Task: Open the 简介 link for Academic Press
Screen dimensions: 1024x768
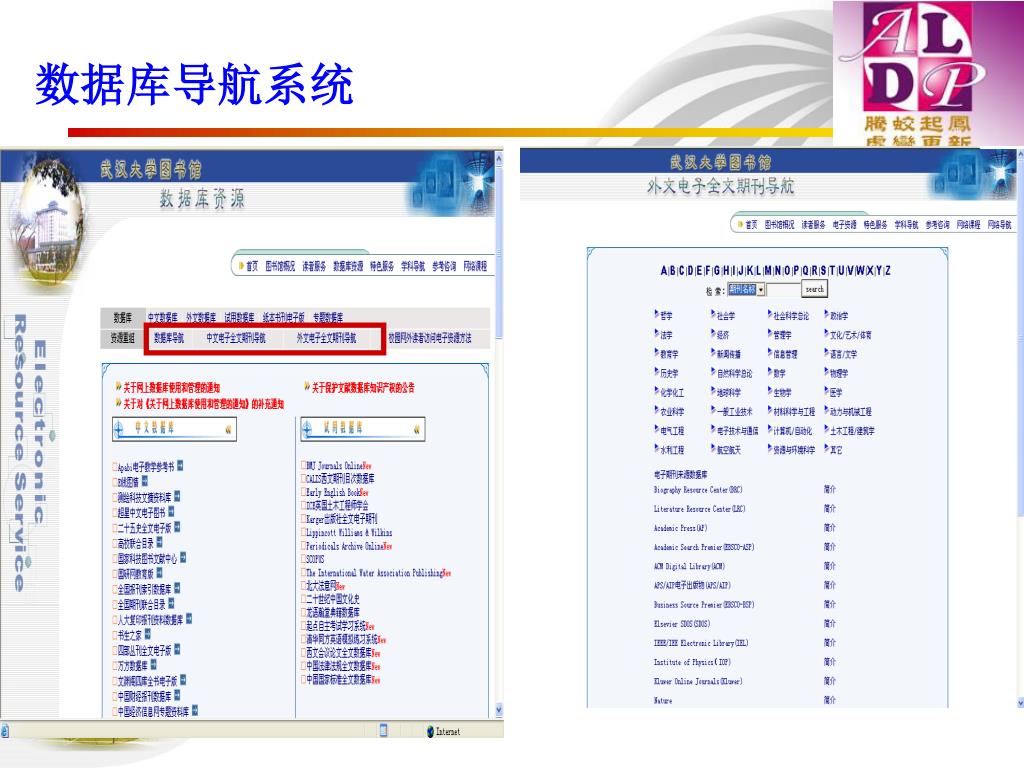Action: [x=829, y=528]
